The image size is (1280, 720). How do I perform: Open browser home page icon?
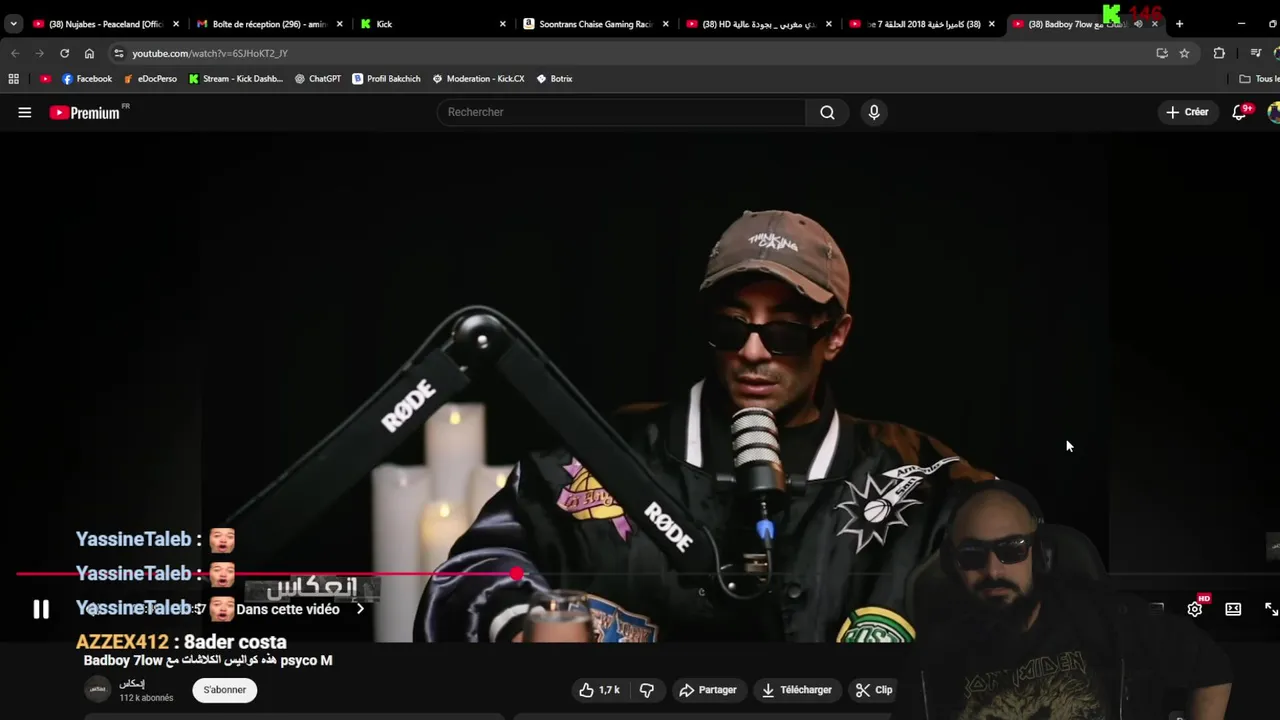pyautogui.click(x=89, y=53)
